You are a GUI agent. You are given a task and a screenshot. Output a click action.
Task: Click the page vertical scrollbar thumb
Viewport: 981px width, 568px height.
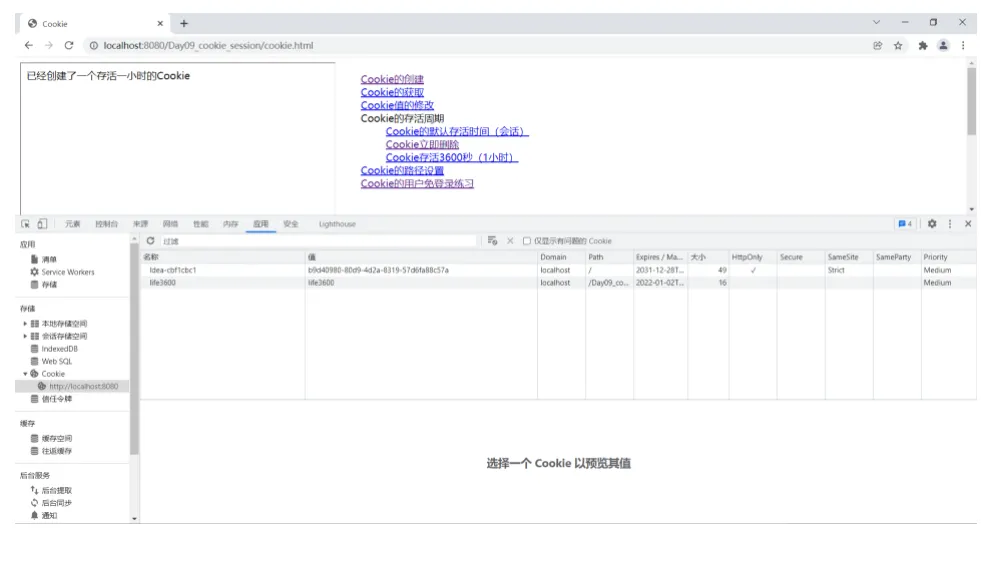[971, 101]
